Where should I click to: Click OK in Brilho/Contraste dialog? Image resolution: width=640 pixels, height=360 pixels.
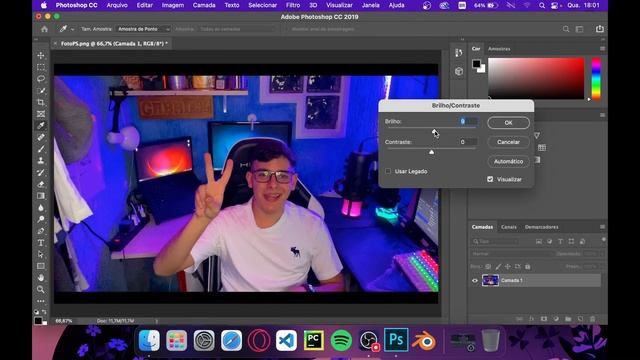point(508,123)
